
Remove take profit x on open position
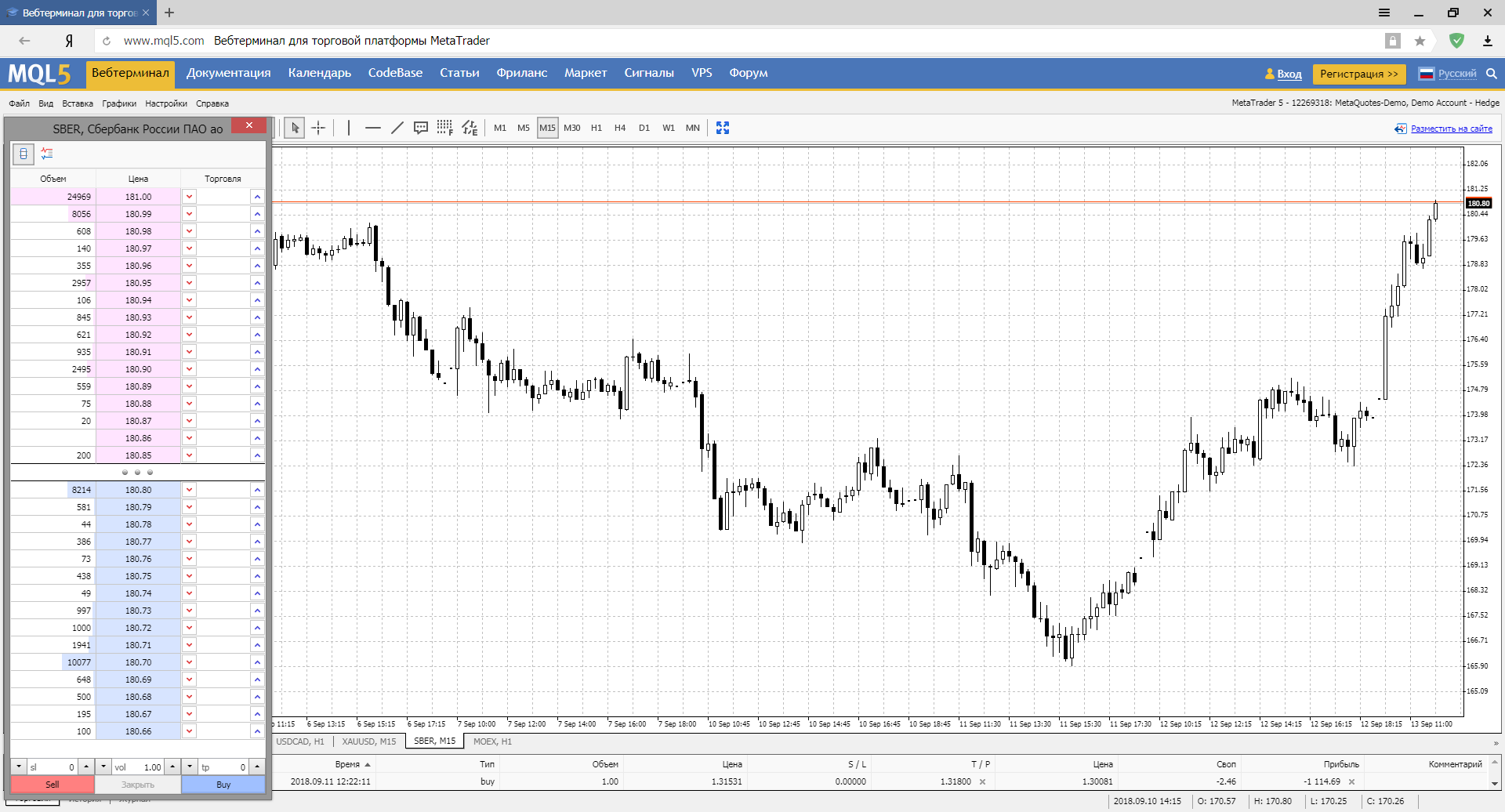point(982,781)
